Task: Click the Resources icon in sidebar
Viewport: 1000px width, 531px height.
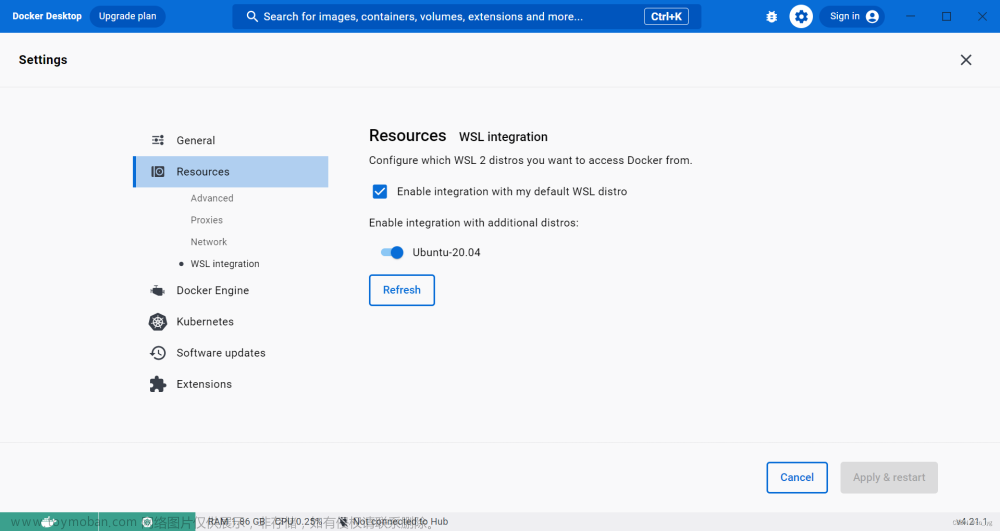Action: tap(158, 171)
